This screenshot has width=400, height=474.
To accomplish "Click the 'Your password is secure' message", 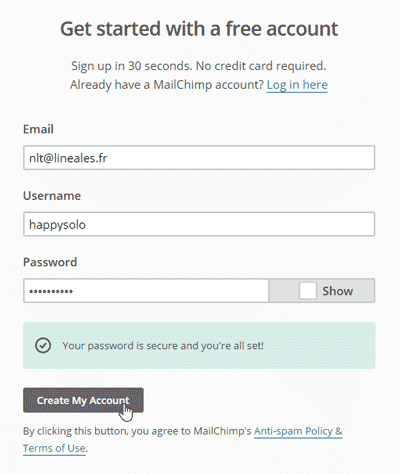I will [x=163, y=346].
